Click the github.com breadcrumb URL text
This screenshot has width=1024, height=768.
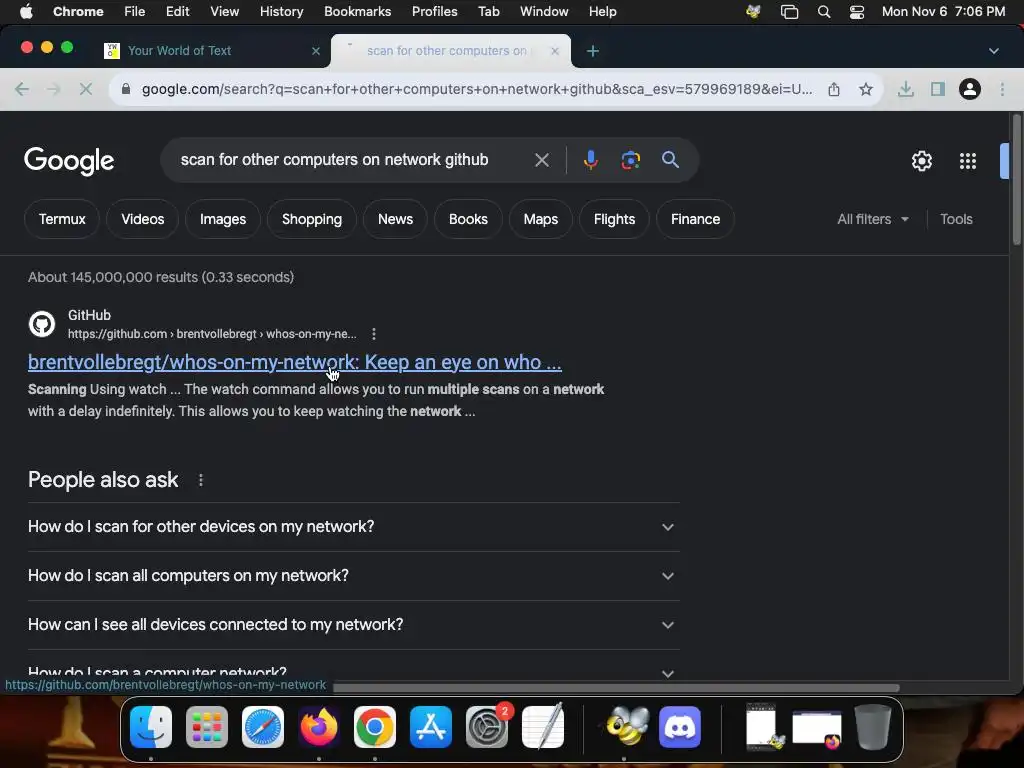pos(212,334)
